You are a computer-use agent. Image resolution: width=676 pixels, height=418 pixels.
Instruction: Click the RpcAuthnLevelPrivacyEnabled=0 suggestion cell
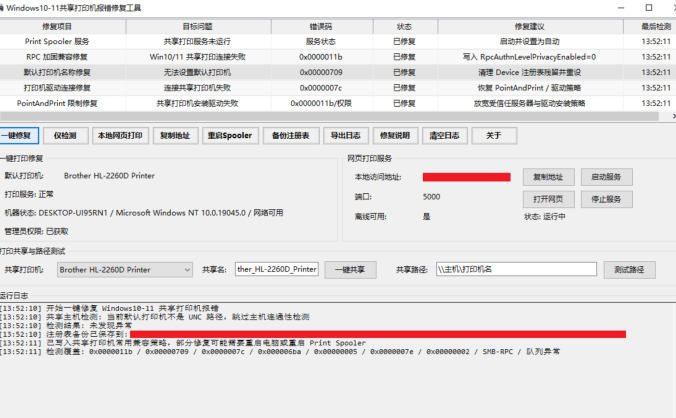tap(529, 57)
